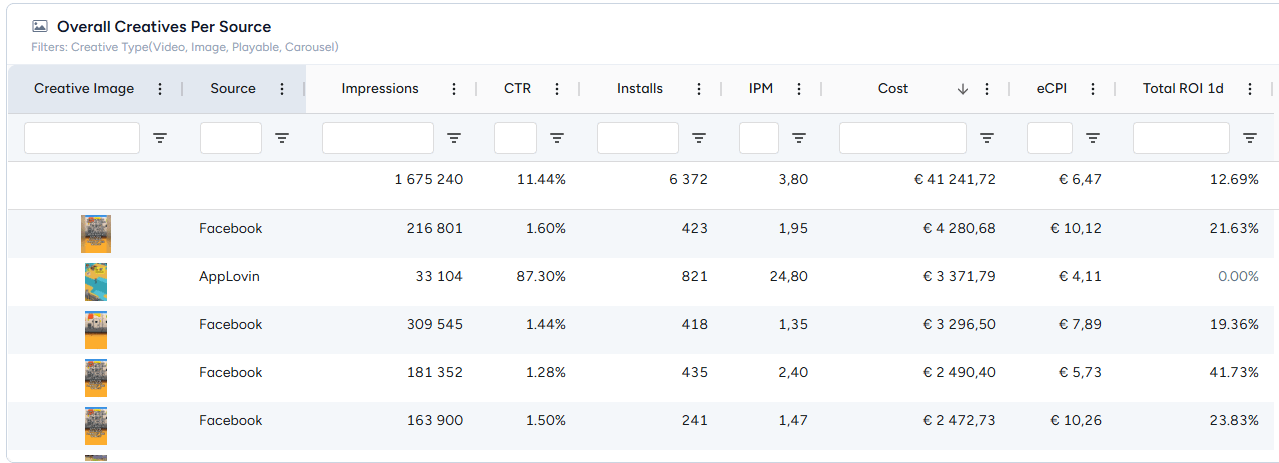Click the Source filter input box

click(x=231, y=138)
